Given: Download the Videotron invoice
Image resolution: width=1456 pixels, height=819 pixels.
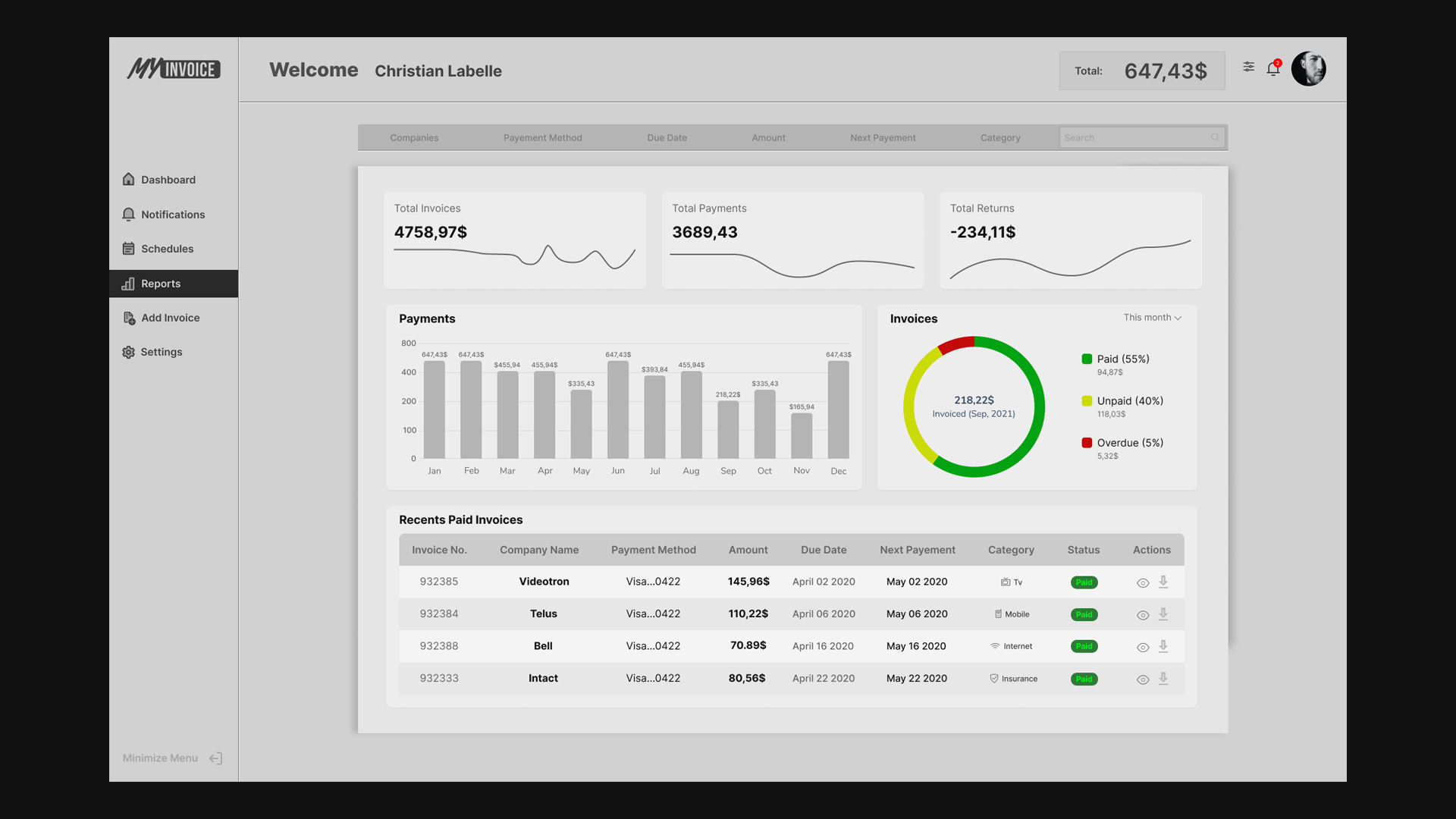Looking at the screenshot, I should pyautogui.click(x=1163, y=582).
